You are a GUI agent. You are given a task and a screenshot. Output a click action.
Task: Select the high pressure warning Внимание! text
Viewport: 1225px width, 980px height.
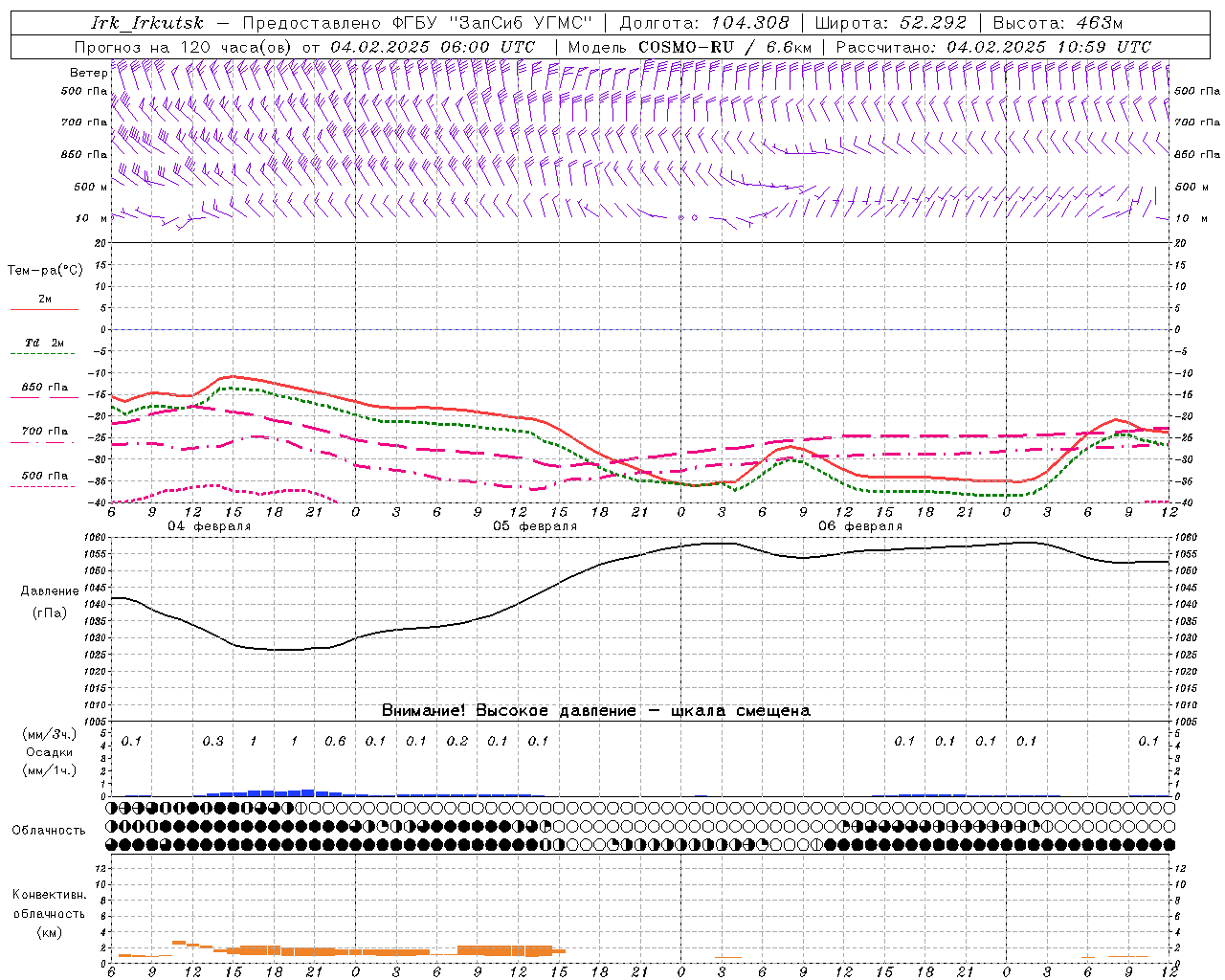[595, 710]
